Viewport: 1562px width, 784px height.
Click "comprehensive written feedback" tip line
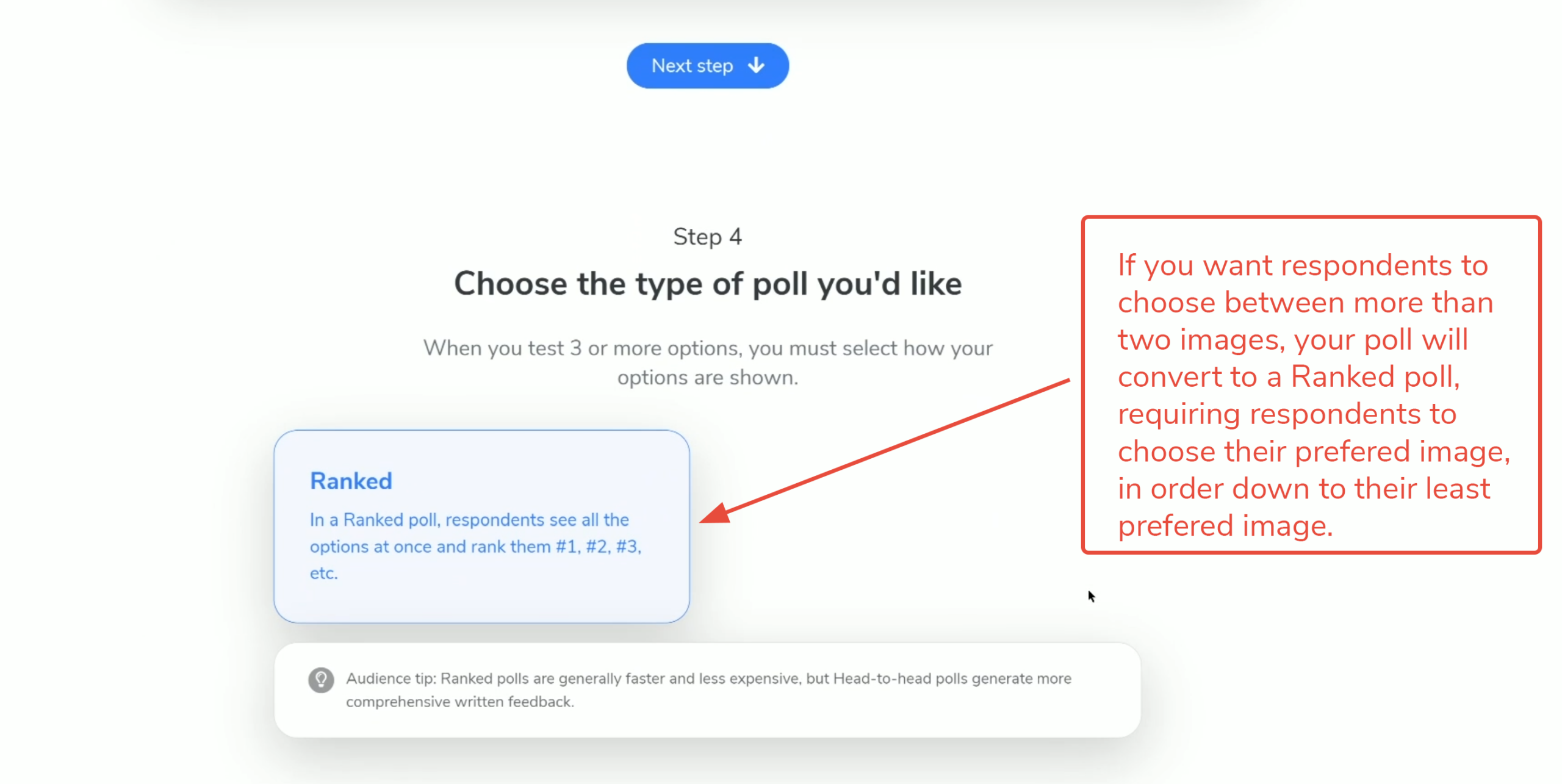click(459, 702)
